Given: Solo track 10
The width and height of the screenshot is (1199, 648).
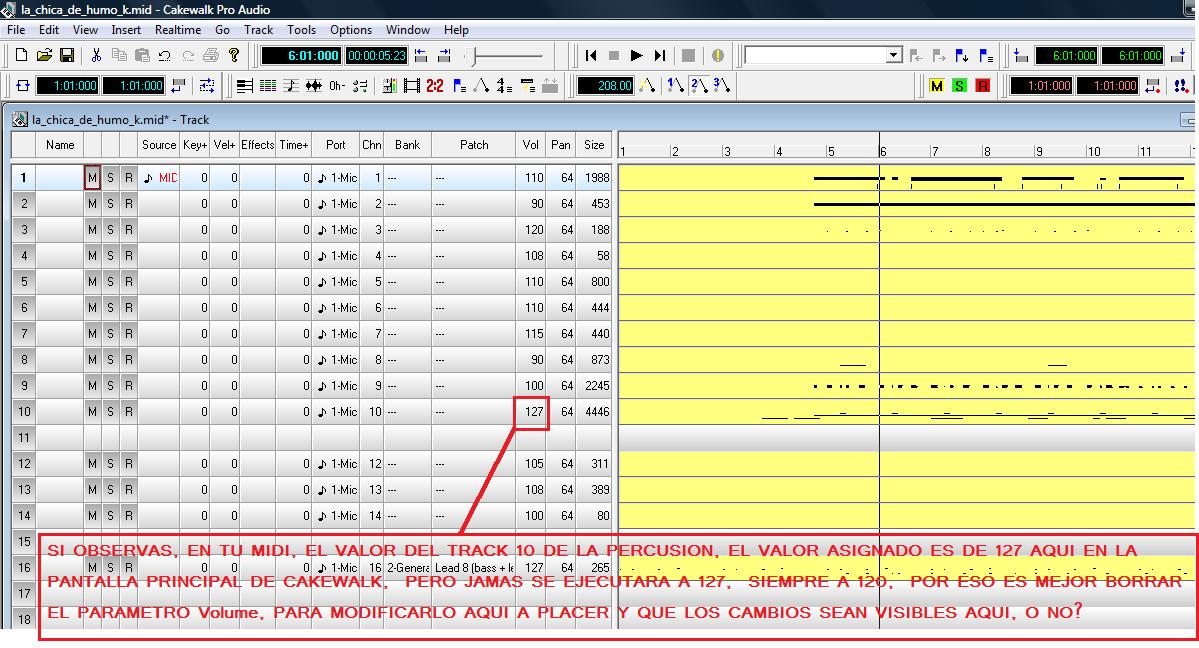Looking at the screenshot, I should click(x=110, y=412).
